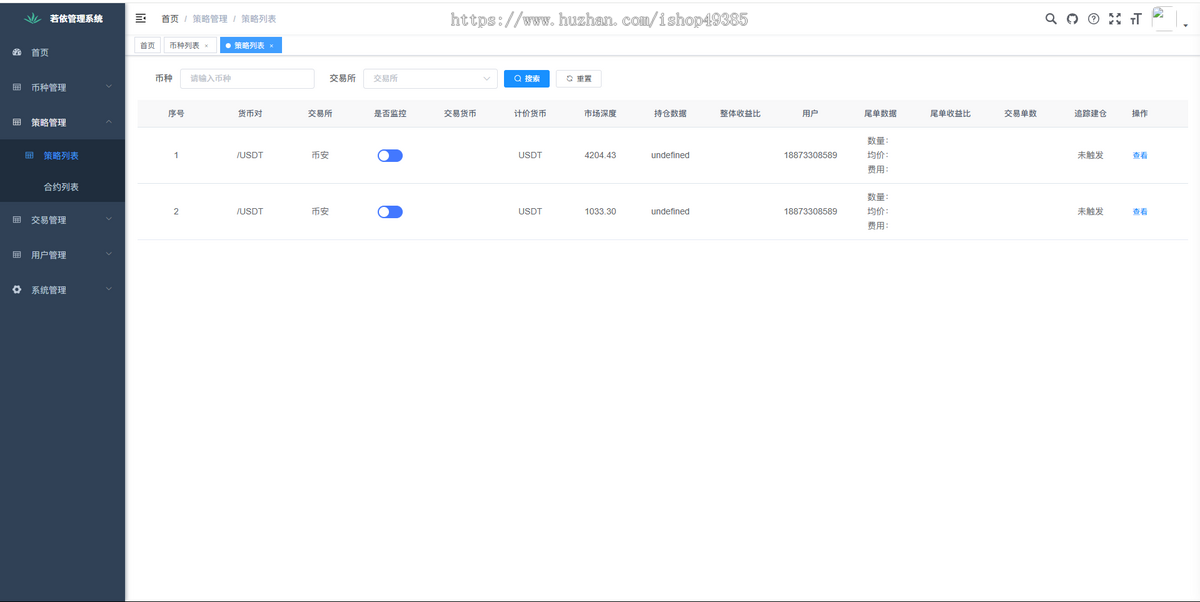The image size is (1200, 602).
Task: Toggle monitoring switch in row 2
Action: tap(390, 212)
